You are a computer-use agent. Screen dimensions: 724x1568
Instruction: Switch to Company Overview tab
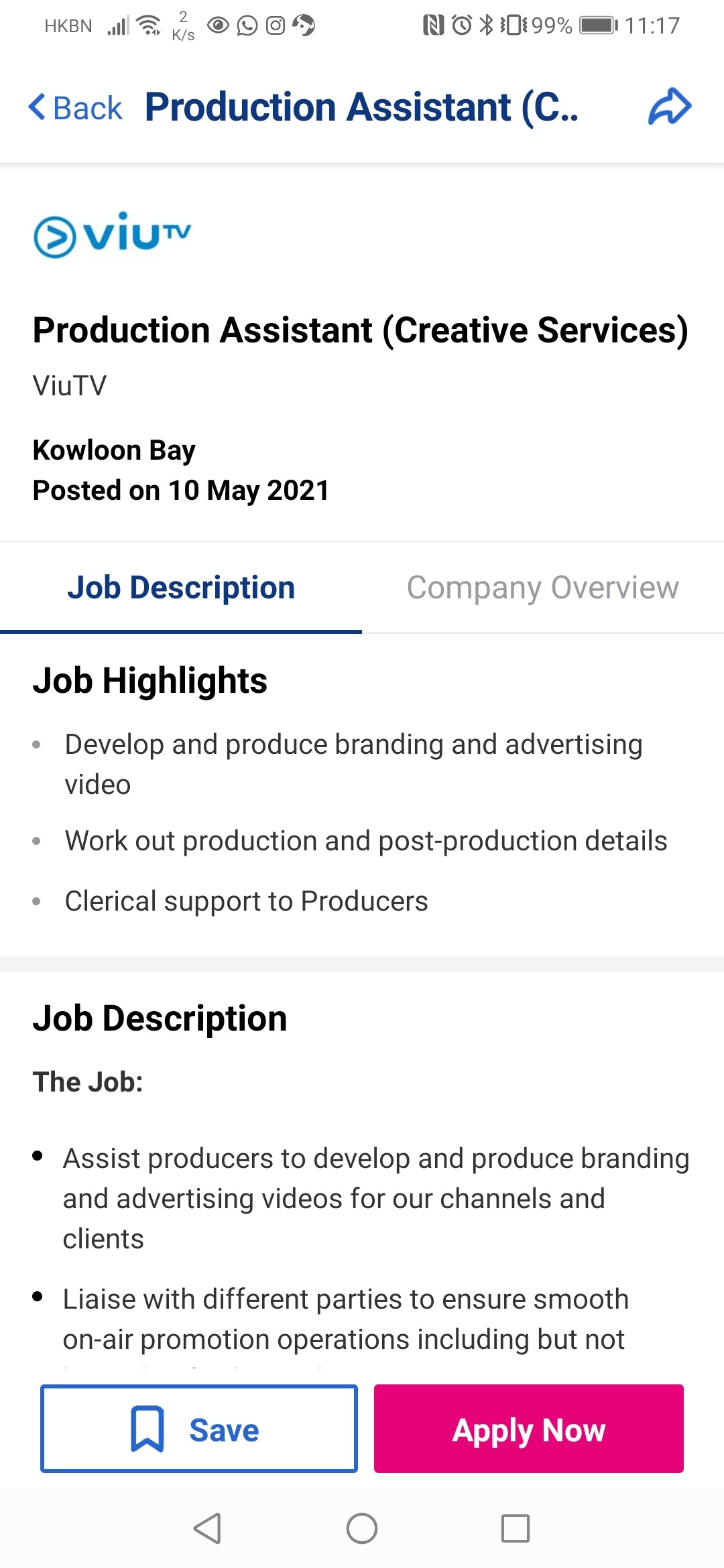[x=543, y=588]
